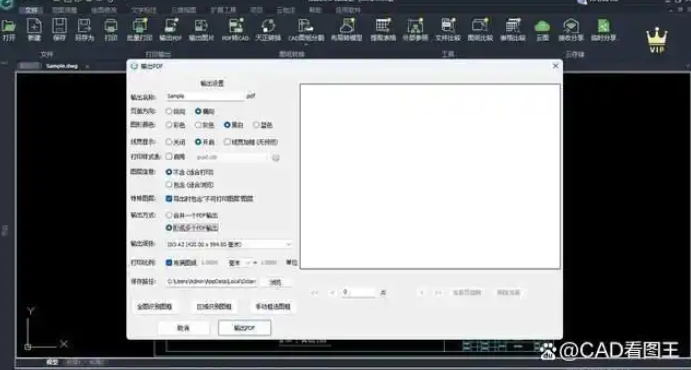Image resolution: width=691 pixels, height=370 pixels.
Task: Click manually select frames (手动框选图框) button
Action: click(x=273, y=307)
